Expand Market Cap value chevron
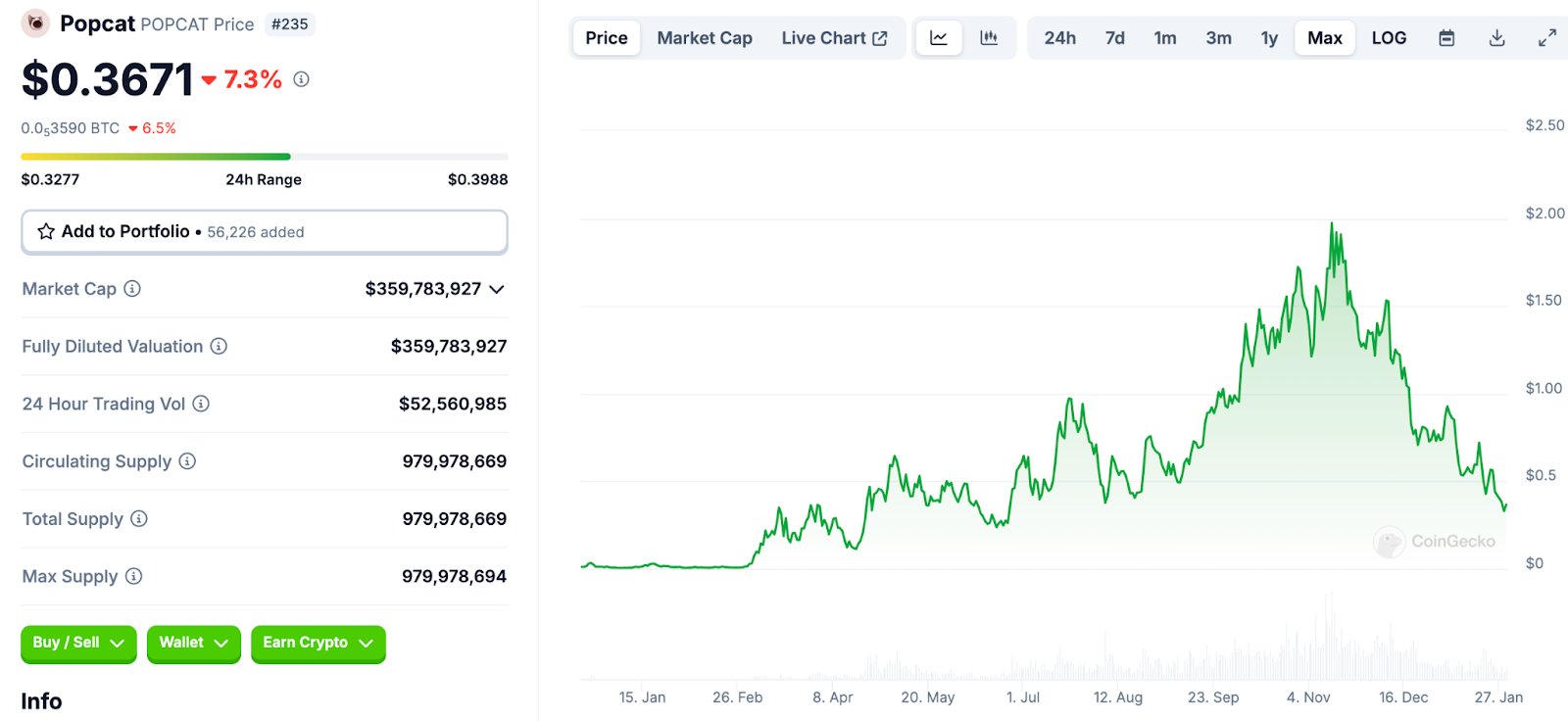The width and height of the screenshot is (1568, 721). point(497,289)
